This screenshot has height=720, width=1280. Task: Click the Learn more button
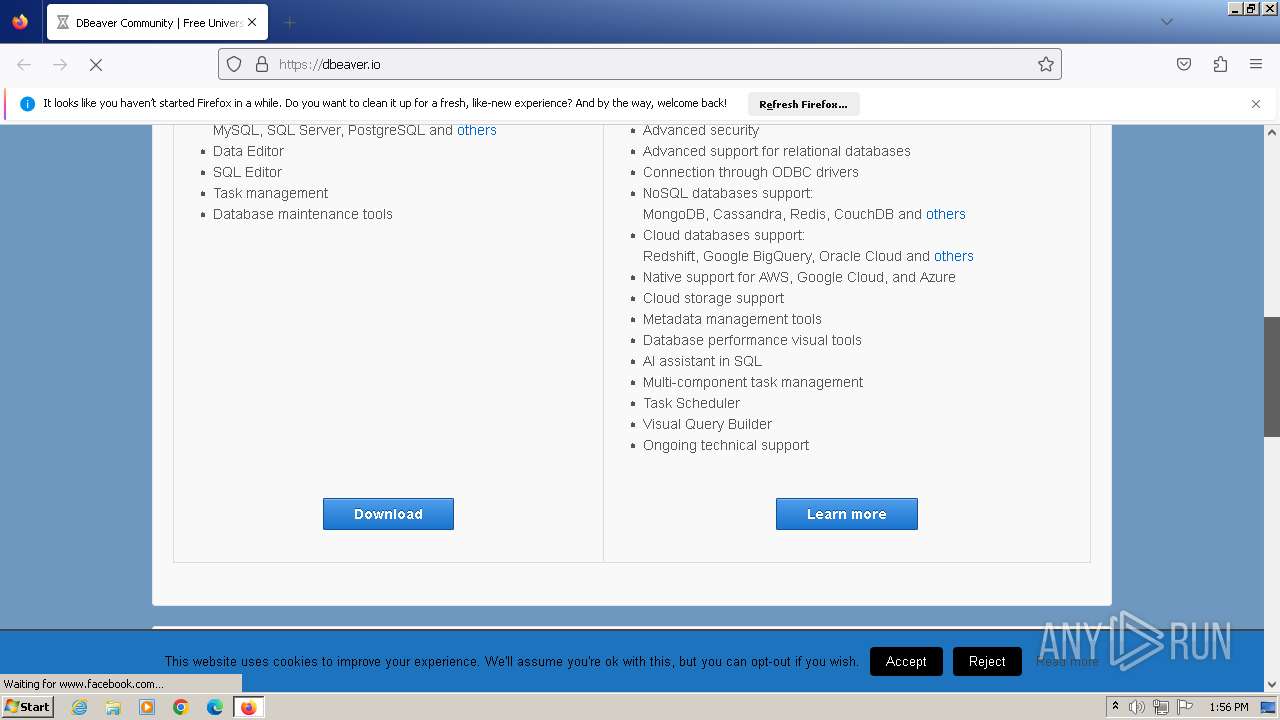[x=847, y=514]
